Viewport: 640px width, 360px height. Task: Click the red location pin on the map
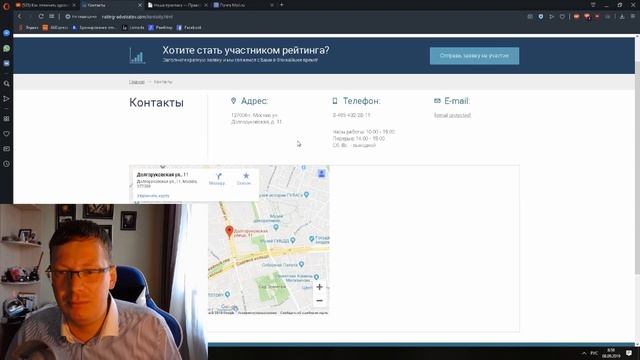[229, 232]
